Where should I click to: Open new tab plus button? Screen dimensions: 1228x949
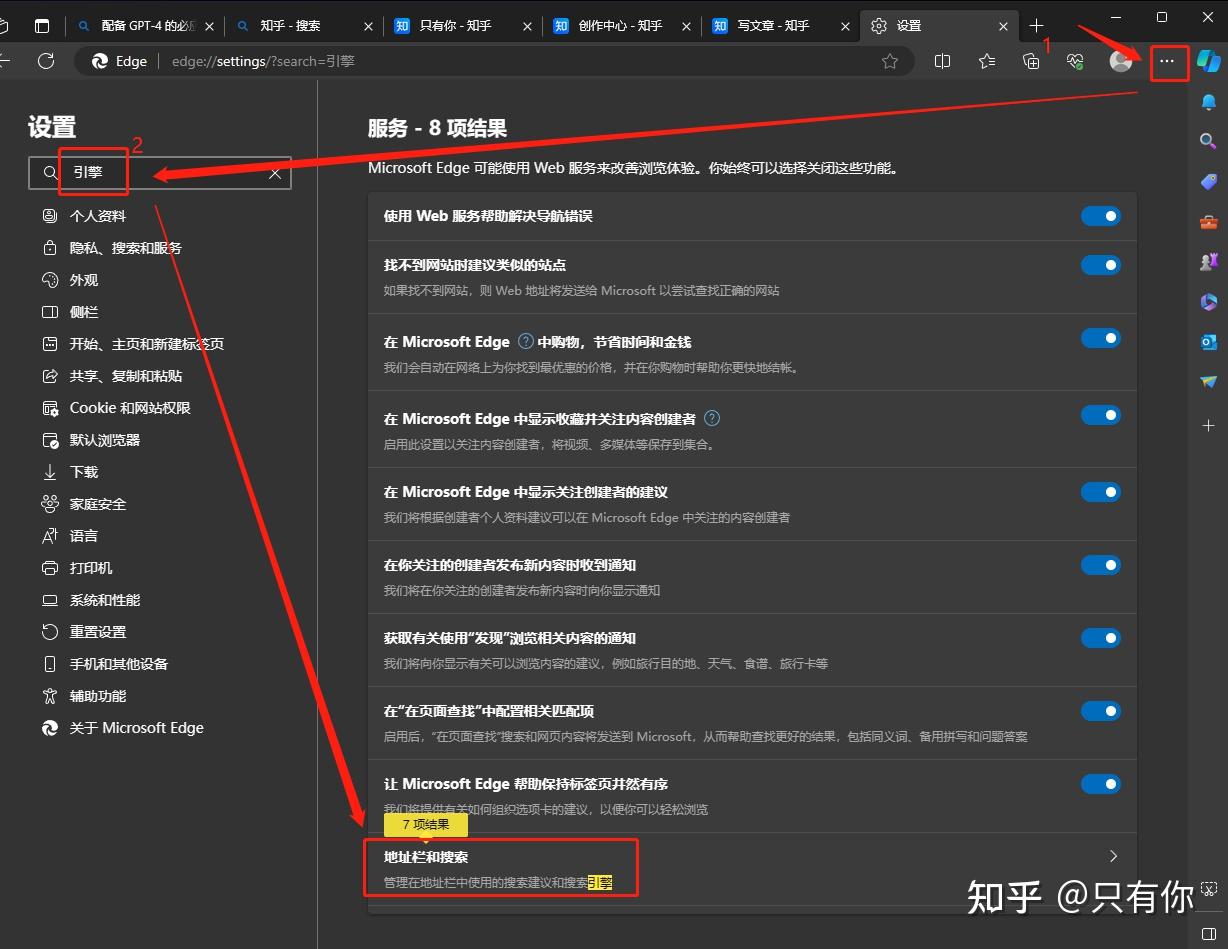[1037, 26]
